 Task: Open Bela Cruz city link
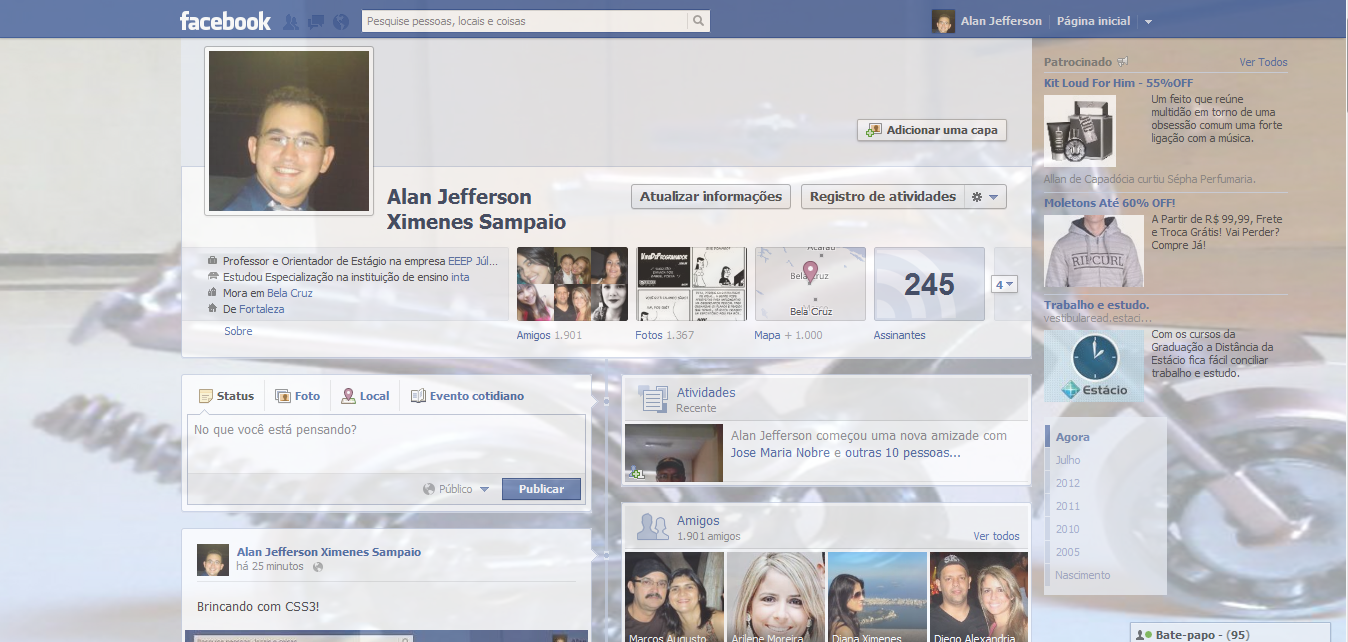(x=290, y=293)
